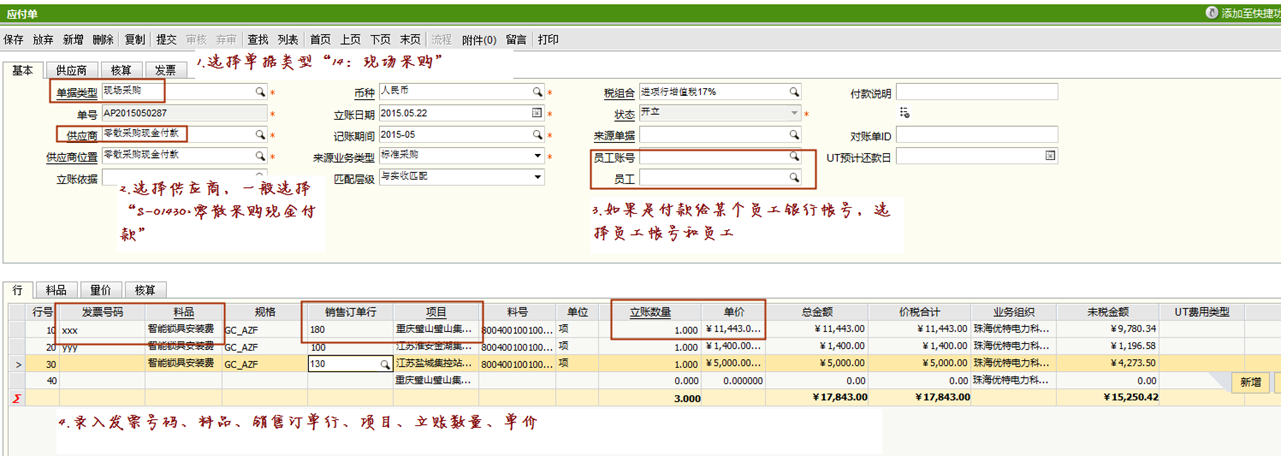Open the 员工账号 lookup magnifier icon
This screenshot has height=456, width=1281.
click(794, 156)
